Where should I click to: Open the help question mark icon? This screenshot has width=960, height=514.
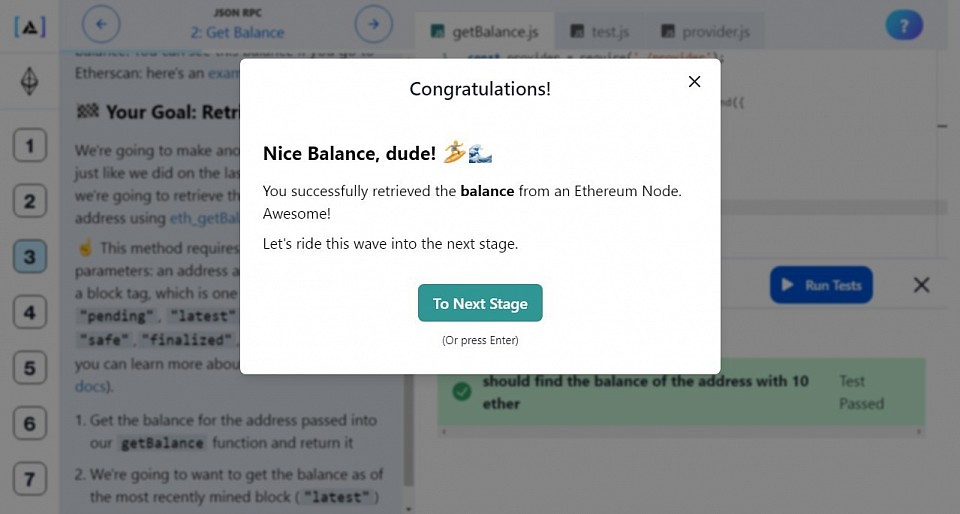point(904,26)
